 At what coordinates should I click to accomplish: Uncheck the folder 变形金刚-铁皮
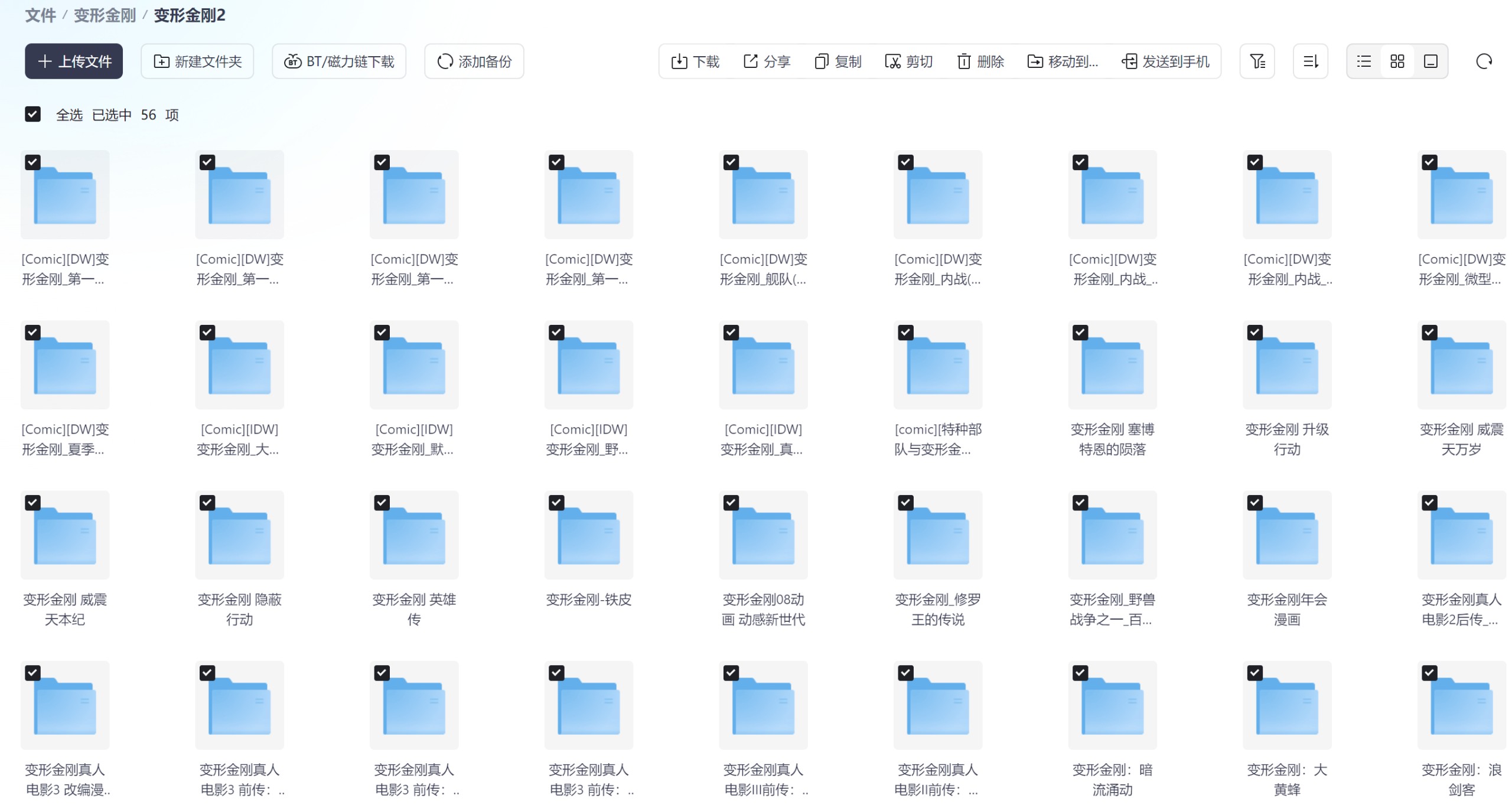click(x=556, y=502)
